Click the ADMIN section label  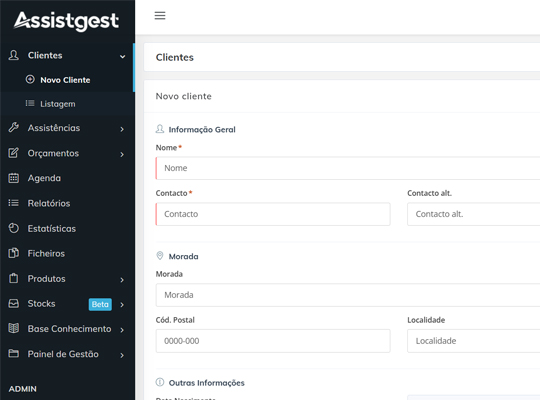pyautogui.click(x=22, y=389)
